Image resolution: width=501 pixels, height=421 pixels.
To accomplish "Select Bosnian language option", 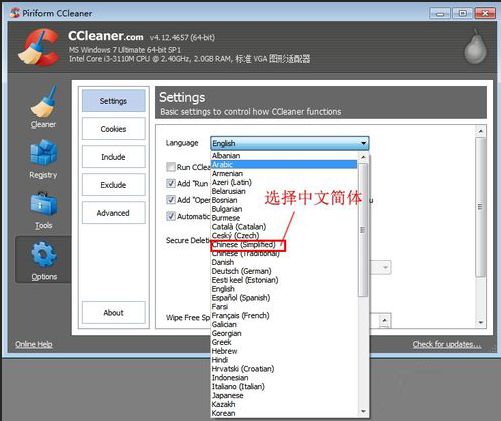I will 284,200.
